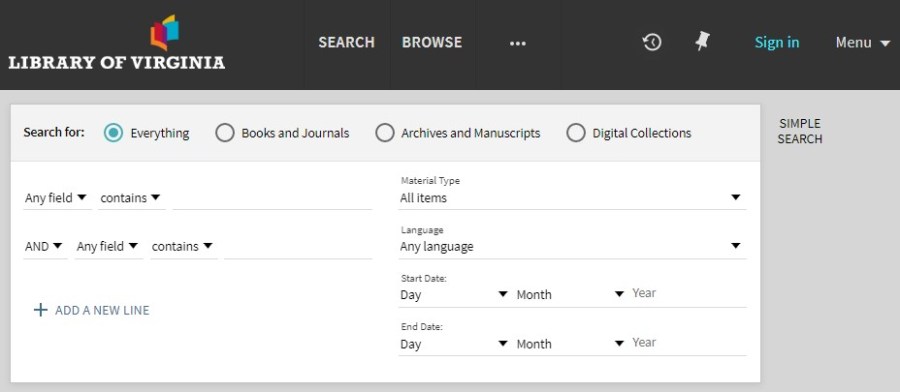
Task: Switch to SIMPLE SEARCH
Action: 800,131
